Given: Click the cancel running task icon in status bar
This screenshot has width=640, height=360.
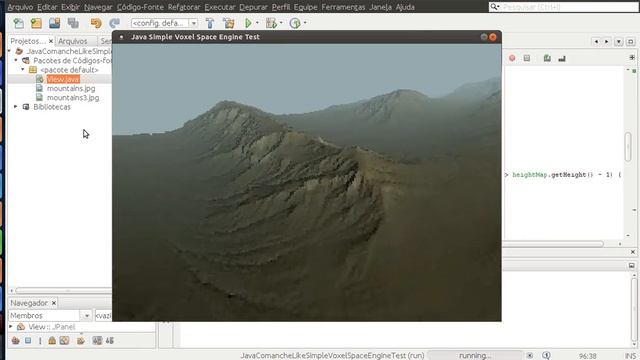Looking at the screenshot, I should (x=529, y=356).
